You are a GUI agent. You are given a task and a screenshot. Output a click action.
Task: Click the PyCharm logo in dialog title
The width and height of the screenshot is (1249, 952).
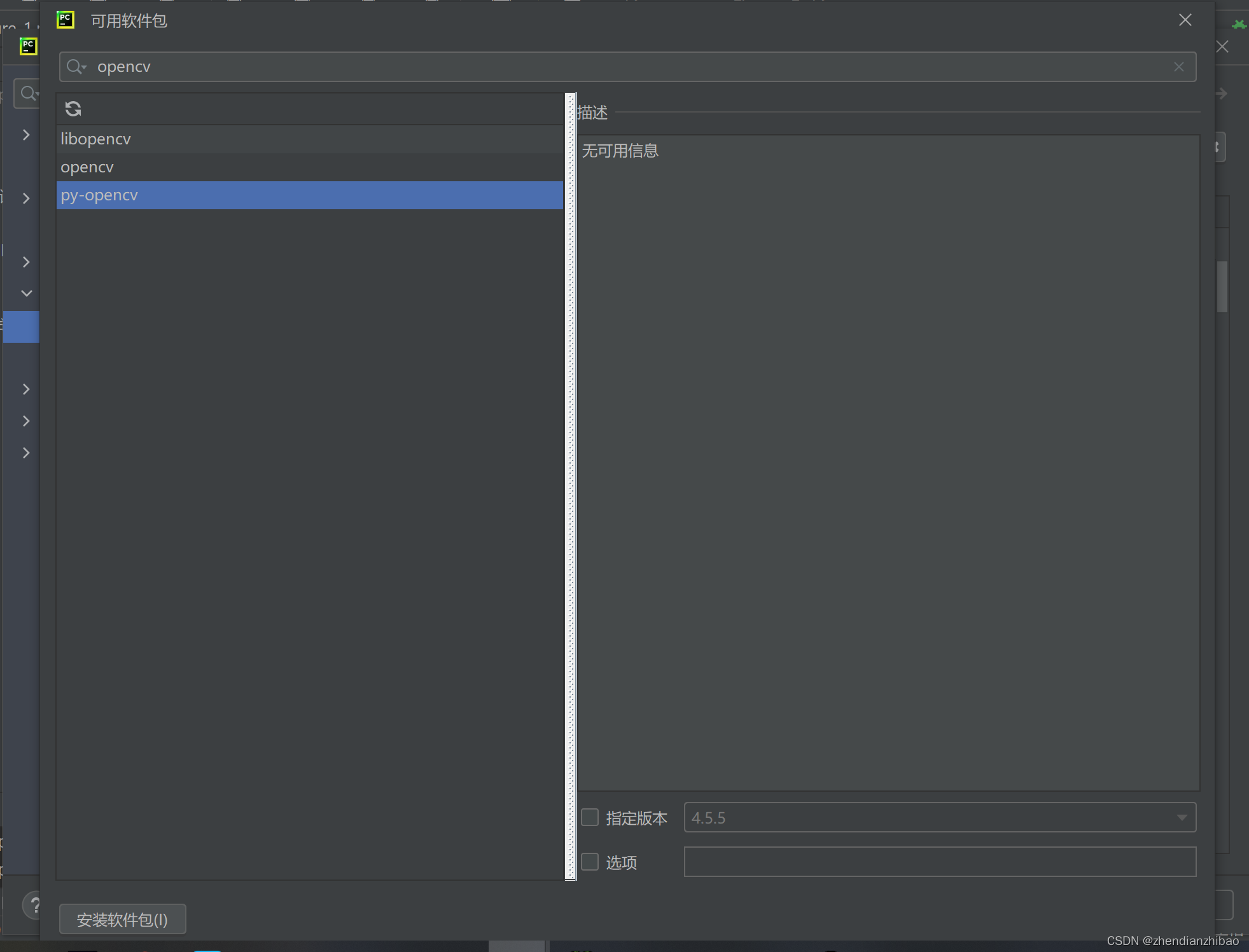(66, 20)
